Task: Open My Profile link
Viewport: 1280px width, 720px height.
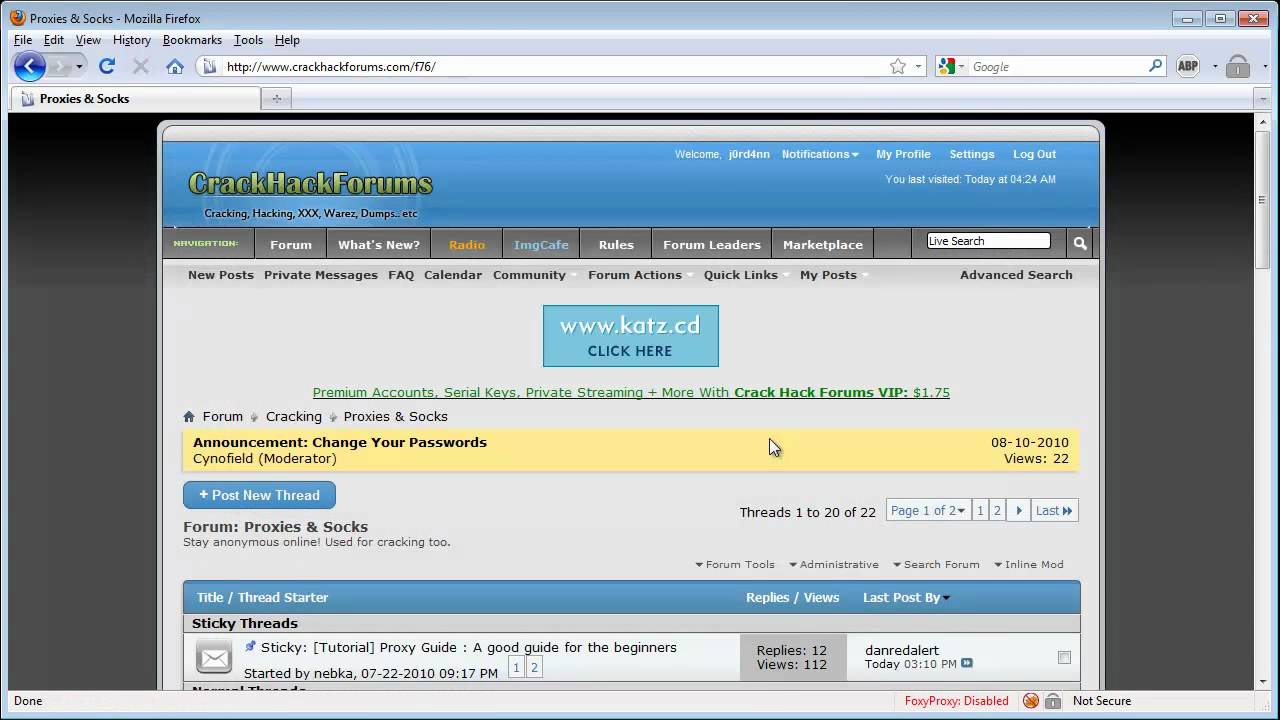Action: point(903,154)
